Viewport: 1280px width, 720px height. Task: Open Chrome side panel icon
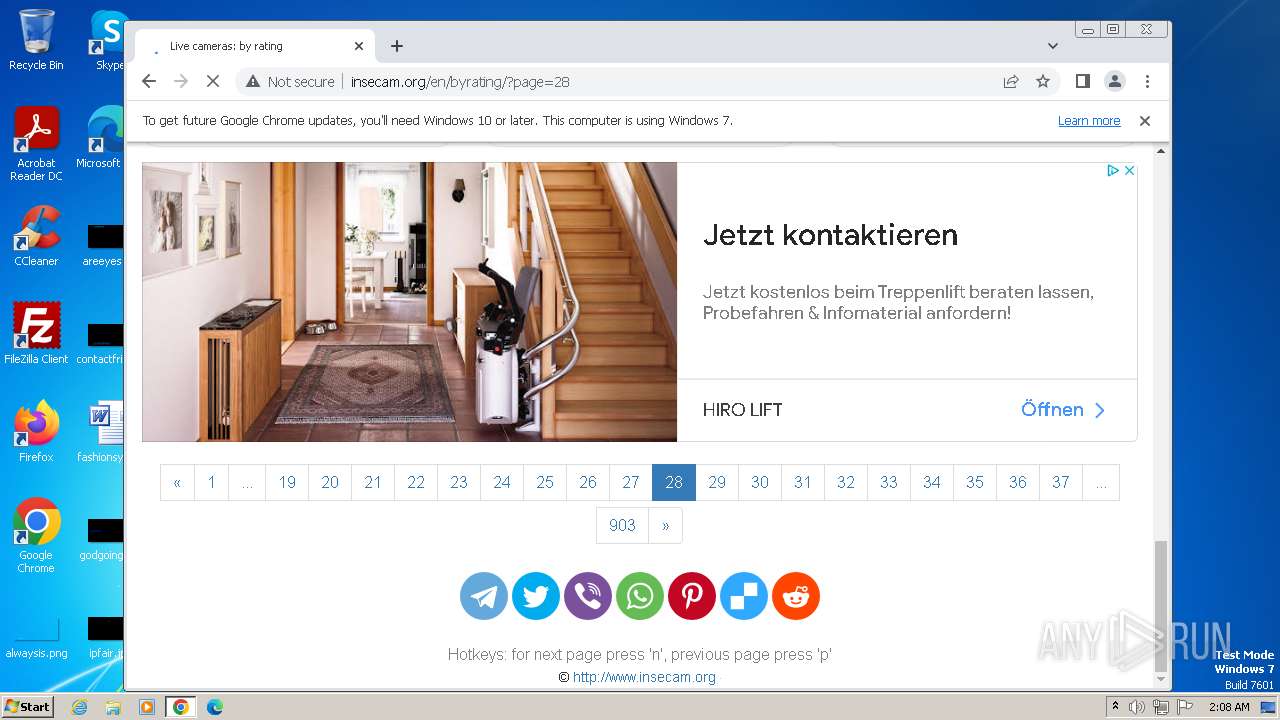(1082, 81)
